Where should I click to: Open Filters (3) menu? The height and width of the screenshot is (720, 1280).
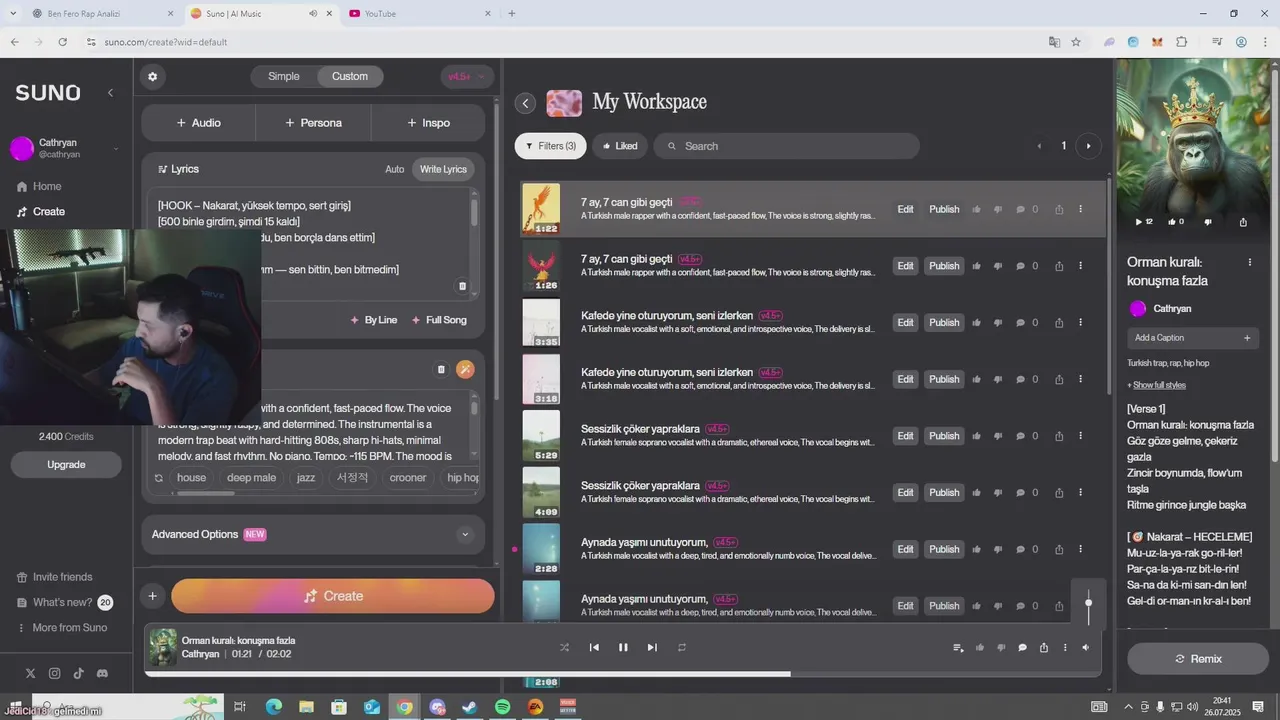(550, 146)
